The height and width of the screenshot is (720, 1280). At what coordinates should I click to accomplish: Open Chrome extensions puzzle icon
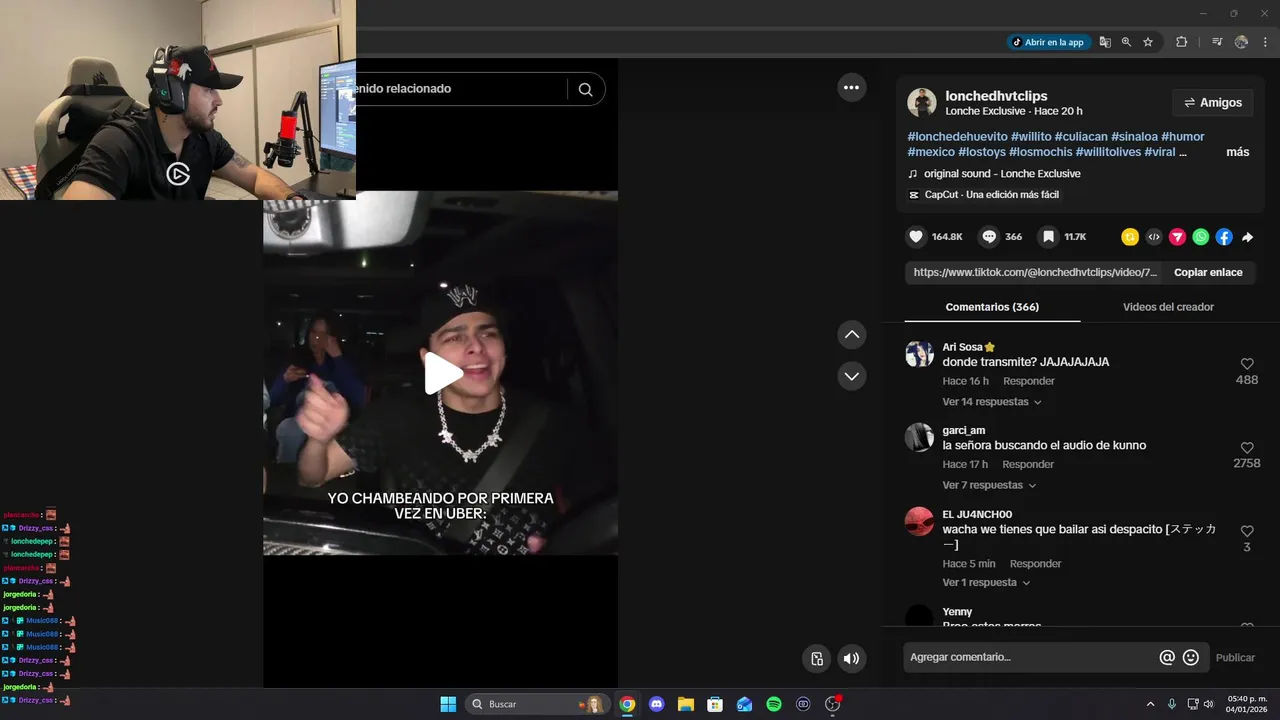tap(1181, 42)
